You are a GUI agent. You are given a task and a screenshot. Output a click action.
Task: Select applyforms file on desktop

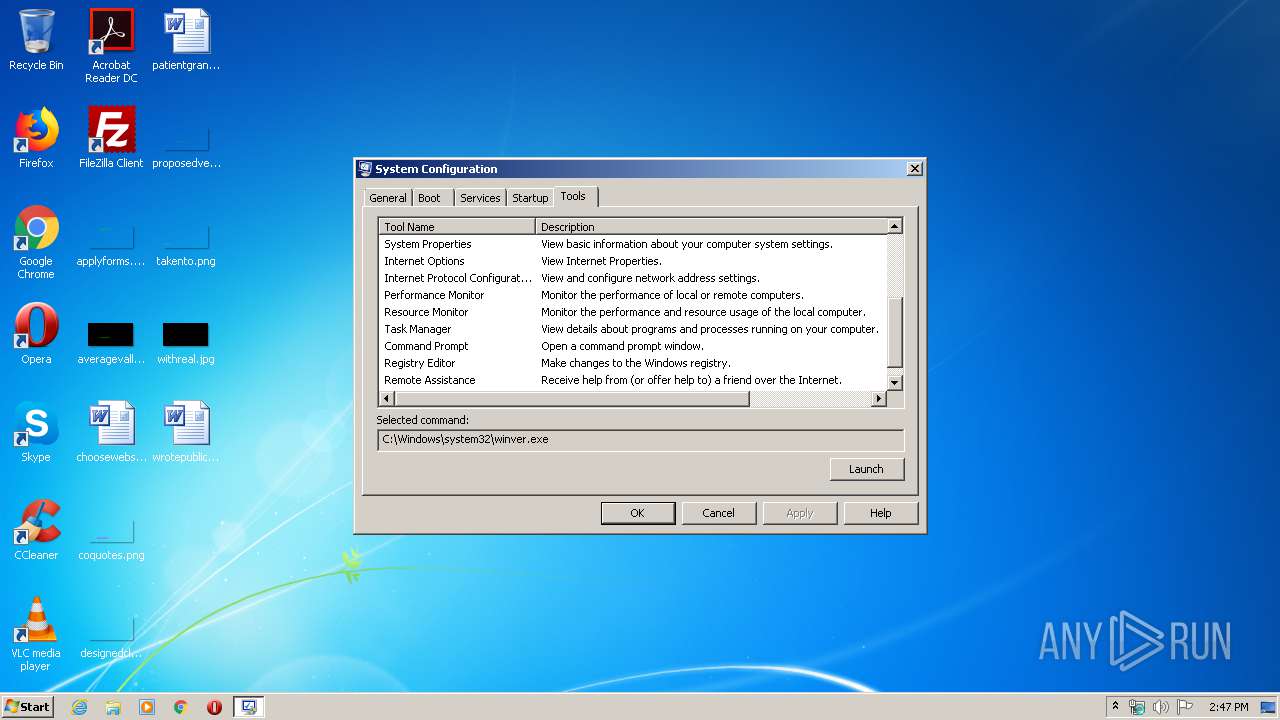point(111,246)
